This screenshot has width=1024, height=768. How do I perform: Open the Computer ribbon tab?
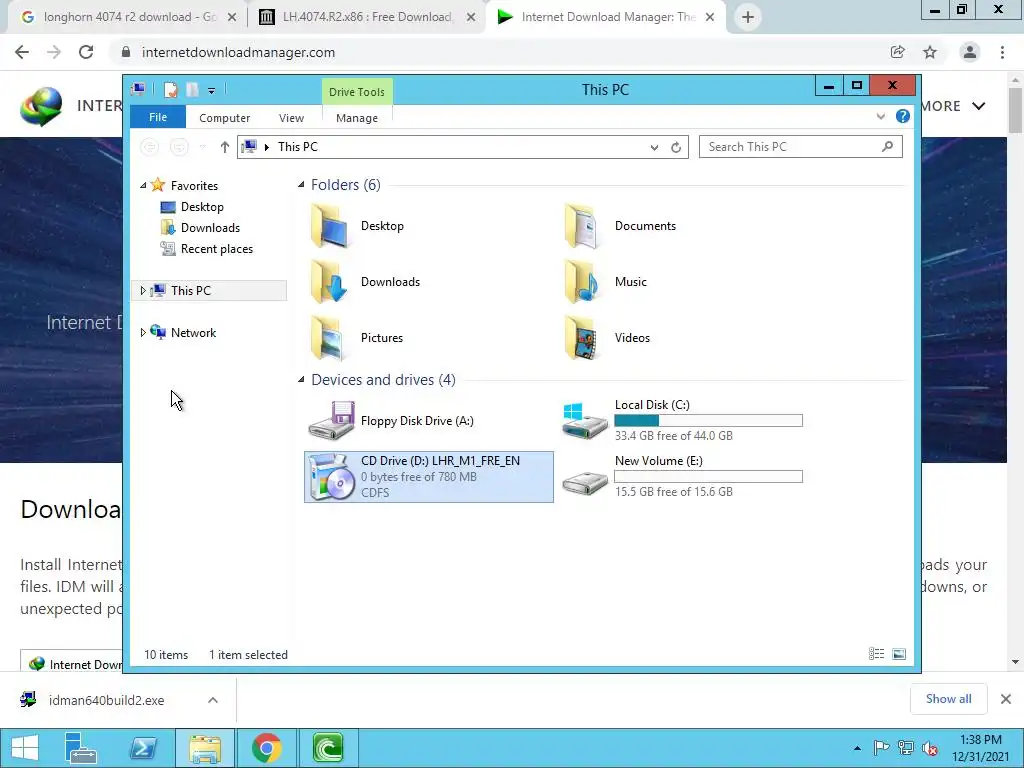click(225, 118)
